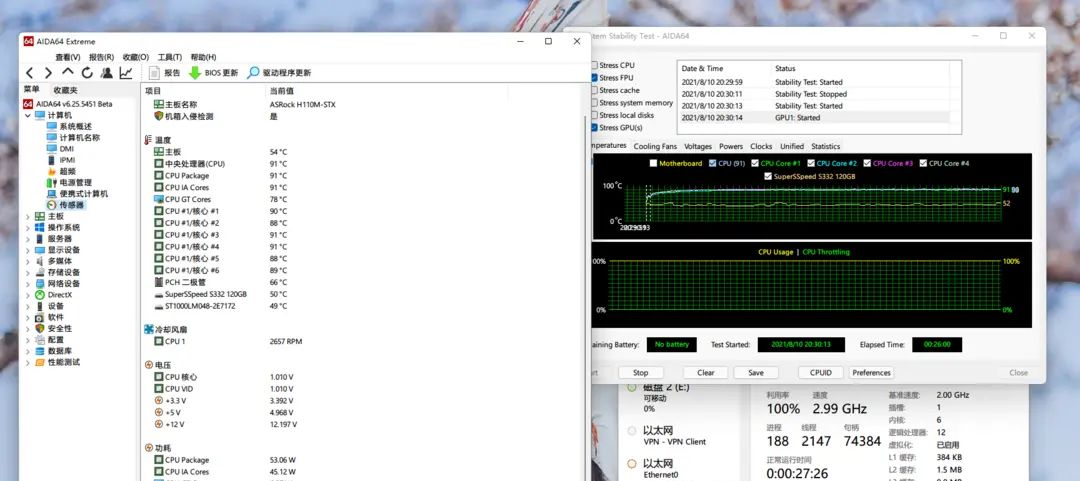1080x481 pixels.
Task: Click the Clear button
Action: (x=705, y=373)
